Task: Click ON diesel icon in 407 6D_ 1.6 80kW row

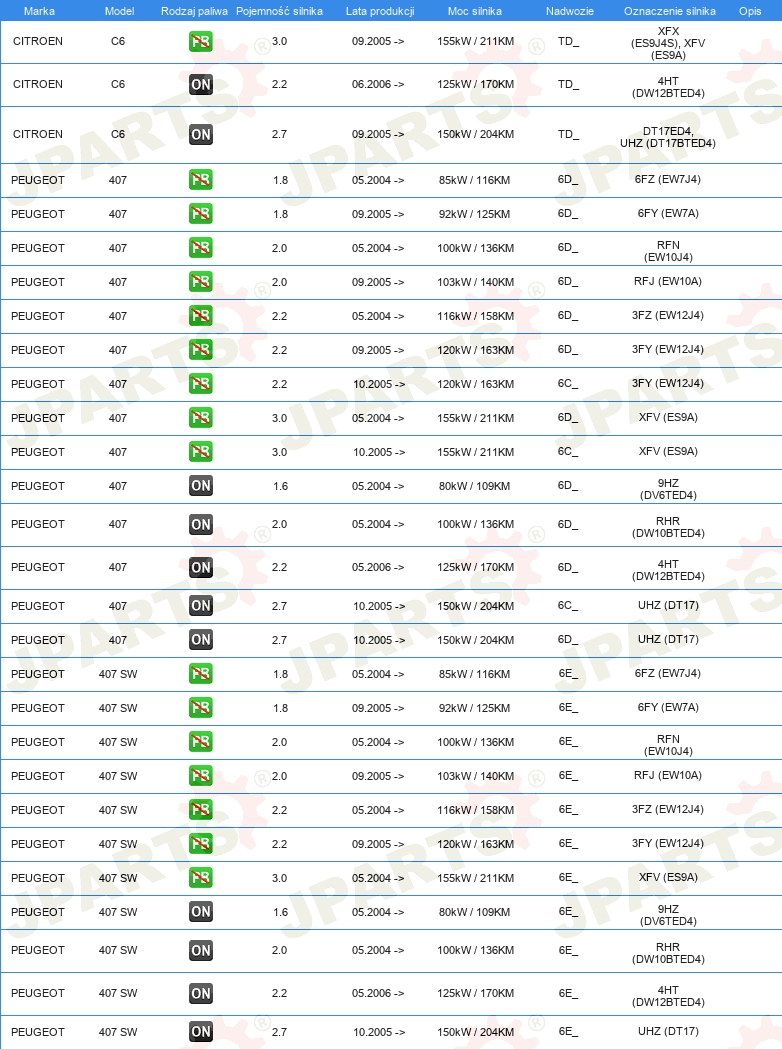Action: (x=201, y=486)
